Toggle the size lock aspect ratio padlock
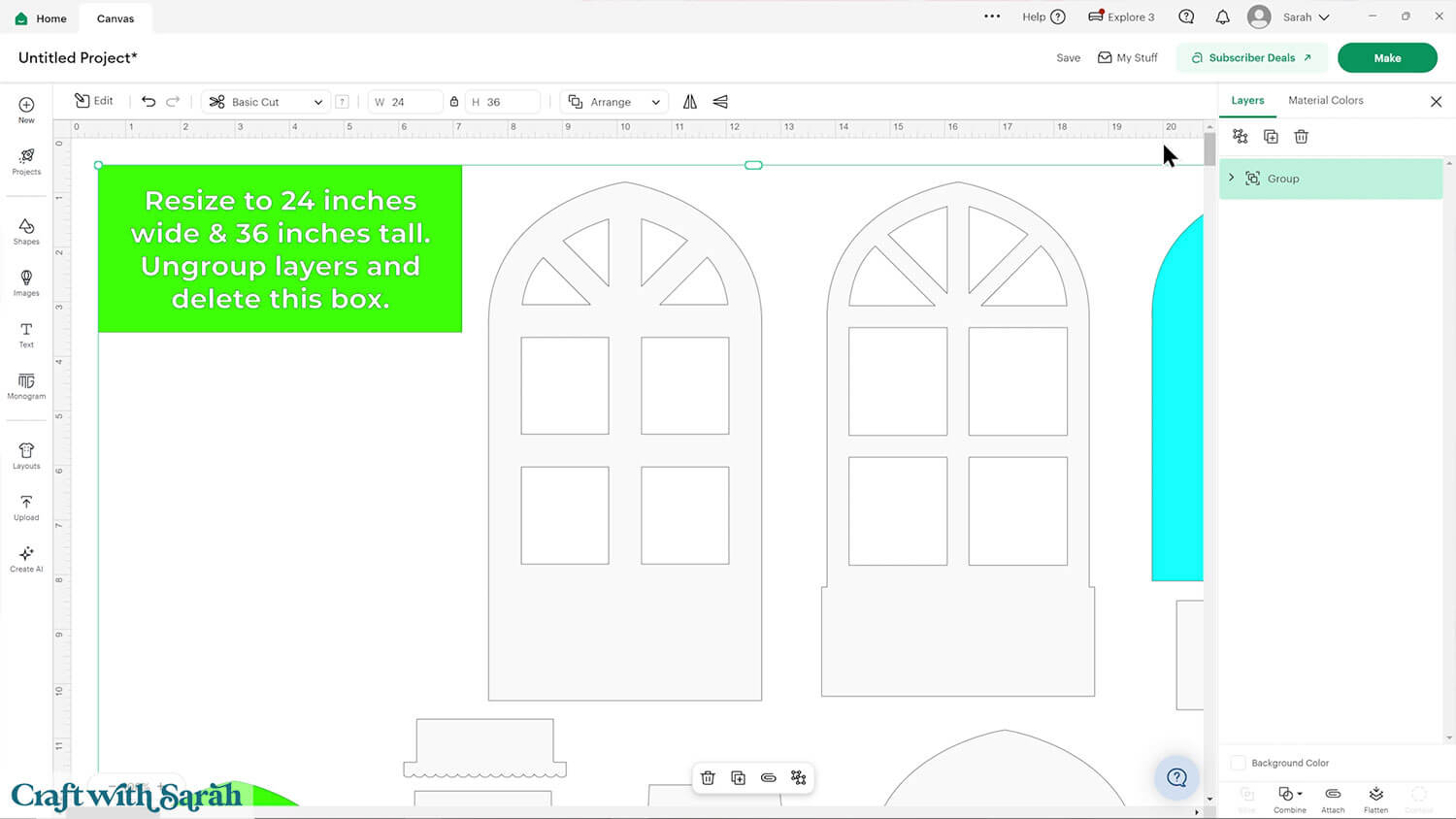 [x=454, y=102]
